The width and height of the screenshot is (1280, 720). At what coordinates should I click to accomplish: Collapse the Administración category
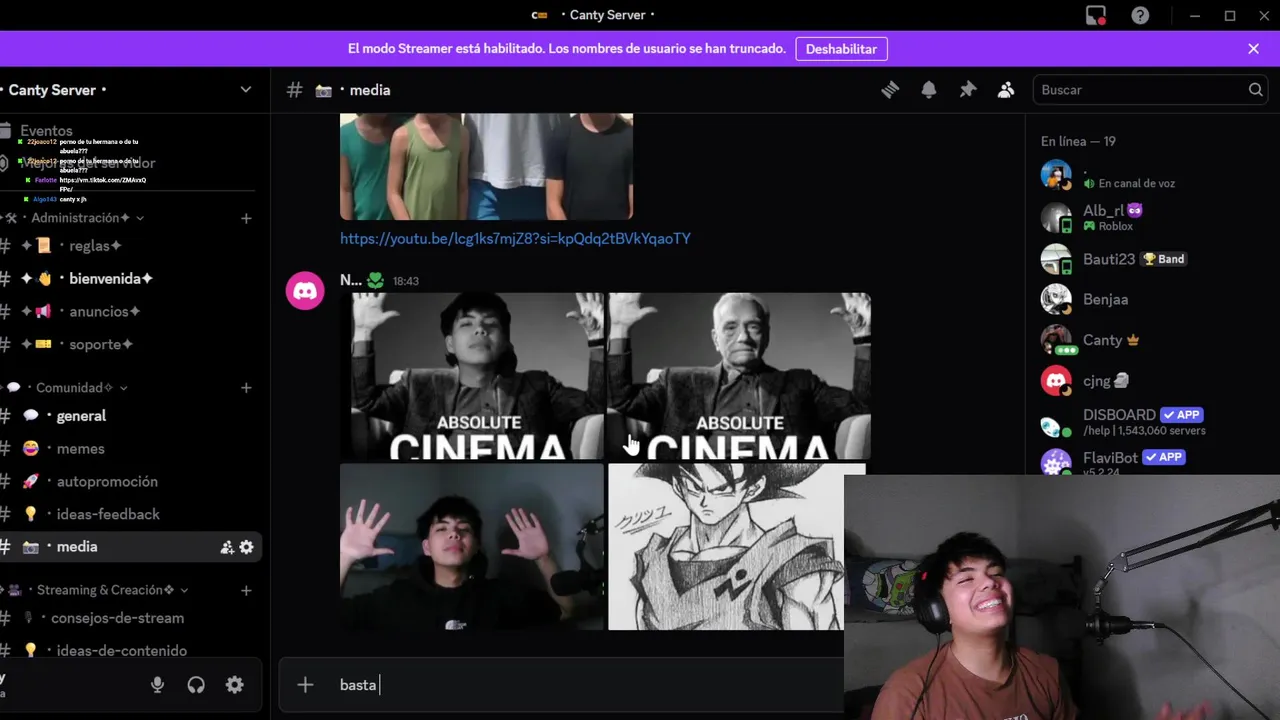coord(88,218)
